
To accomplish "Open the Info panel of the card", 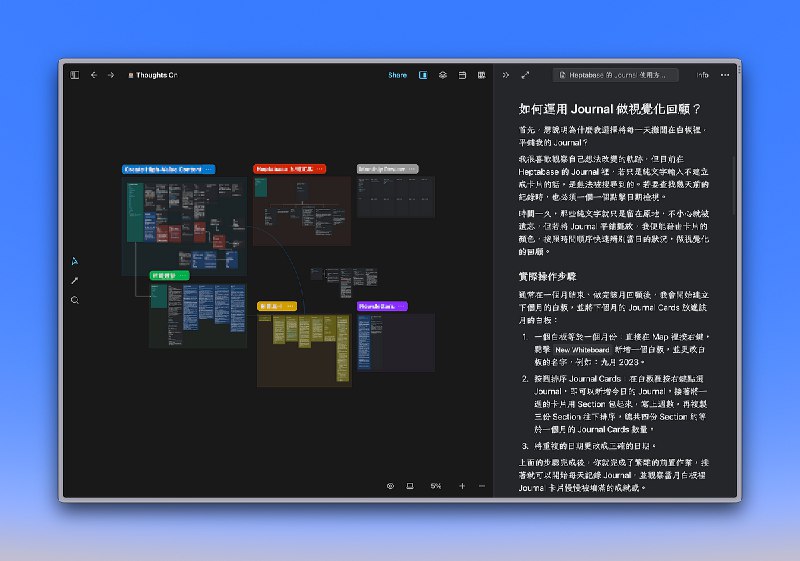I will pyautogui.click(x=703, y=75).
